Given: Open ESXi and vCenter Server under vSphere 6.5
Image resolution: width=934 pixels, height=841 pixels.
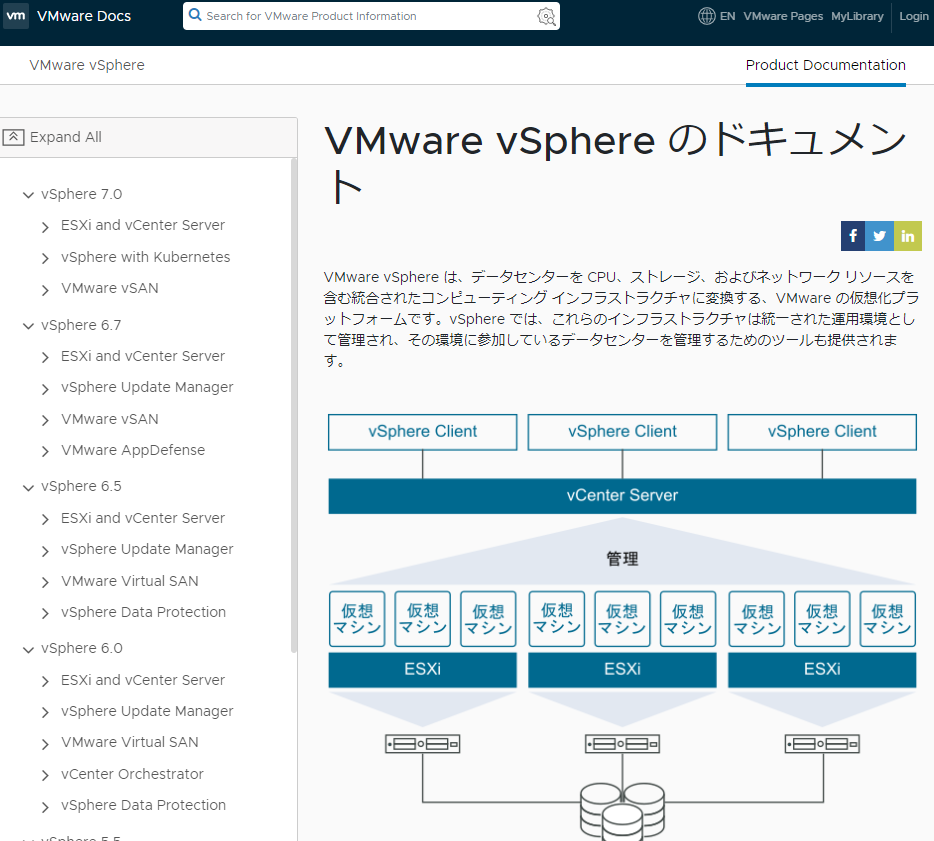Looking at the screenshot, I should tap(143, 518).
